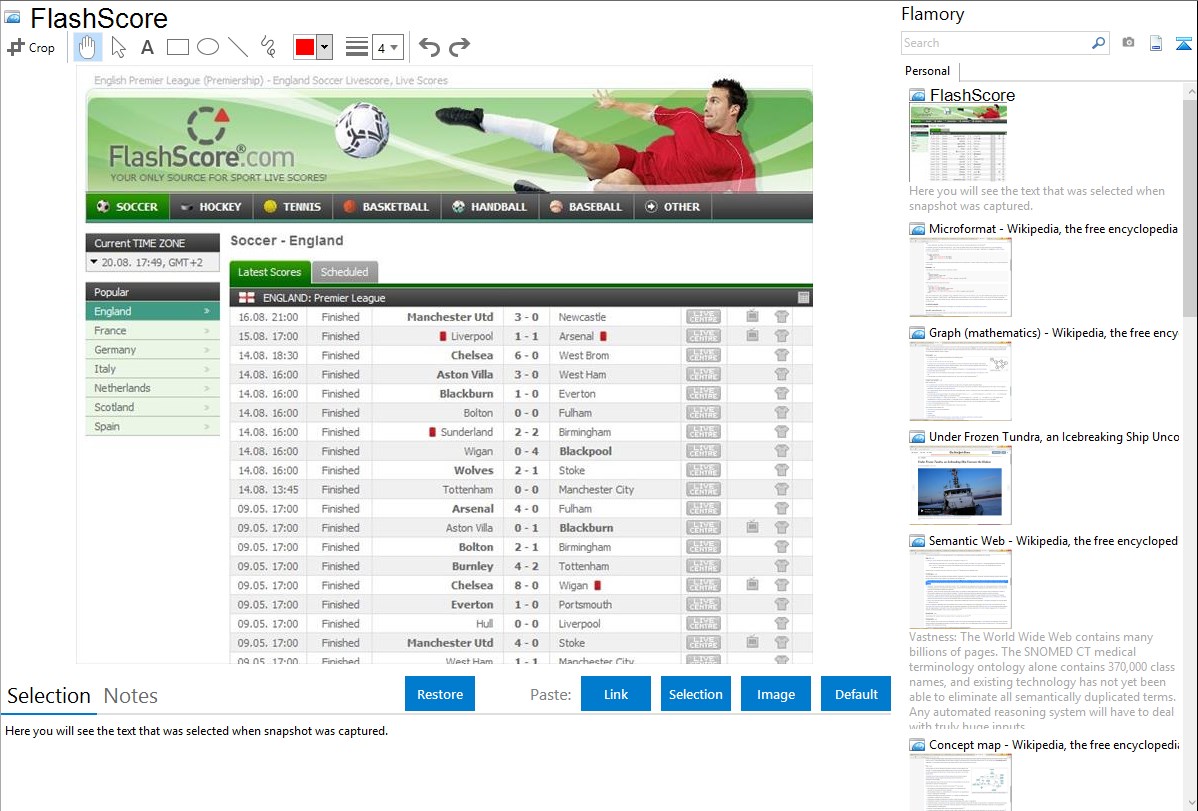
Task: Select the Crop tool
Action: (31, 47)
